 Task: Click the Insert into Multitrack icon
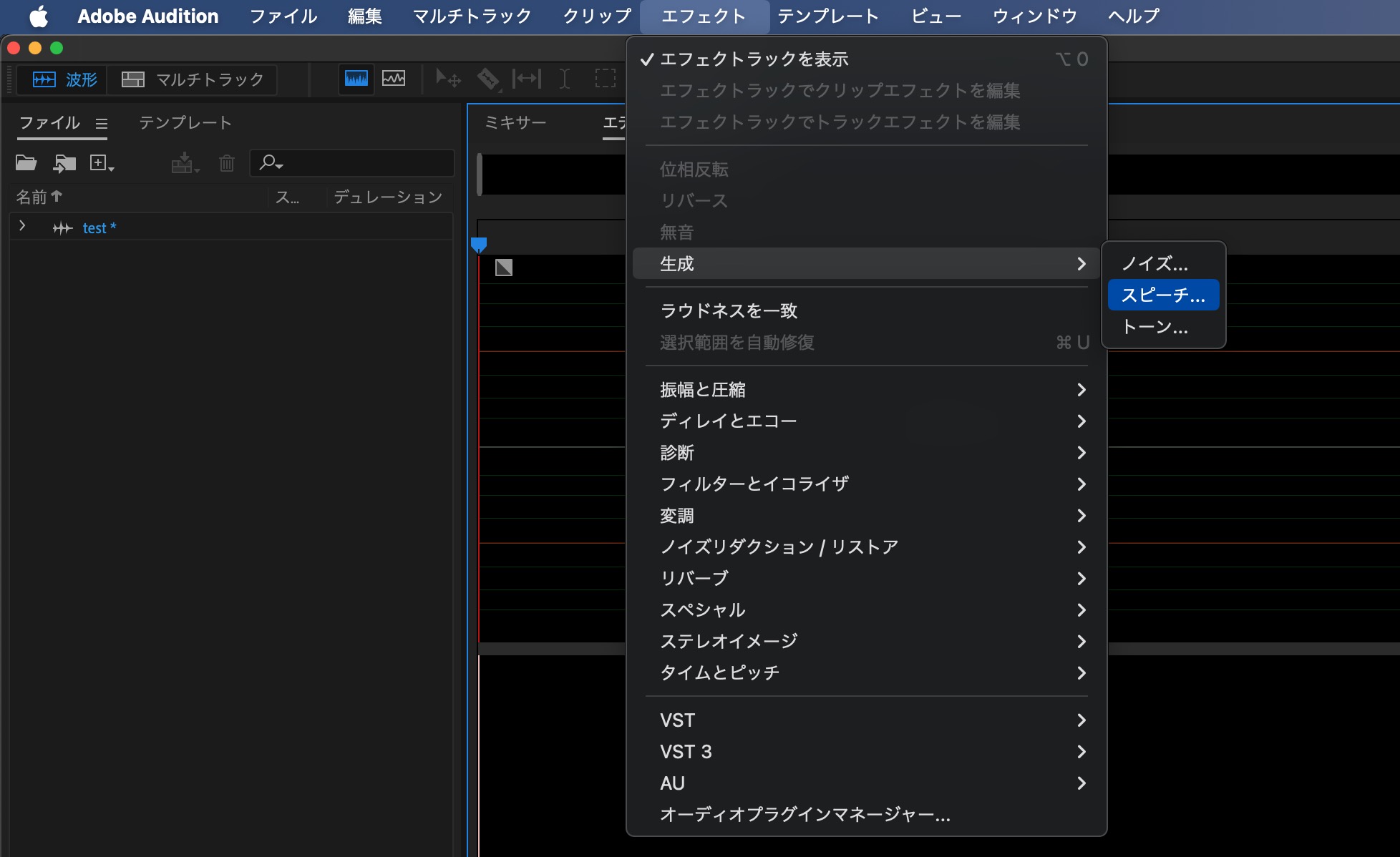tap(185, 163)
